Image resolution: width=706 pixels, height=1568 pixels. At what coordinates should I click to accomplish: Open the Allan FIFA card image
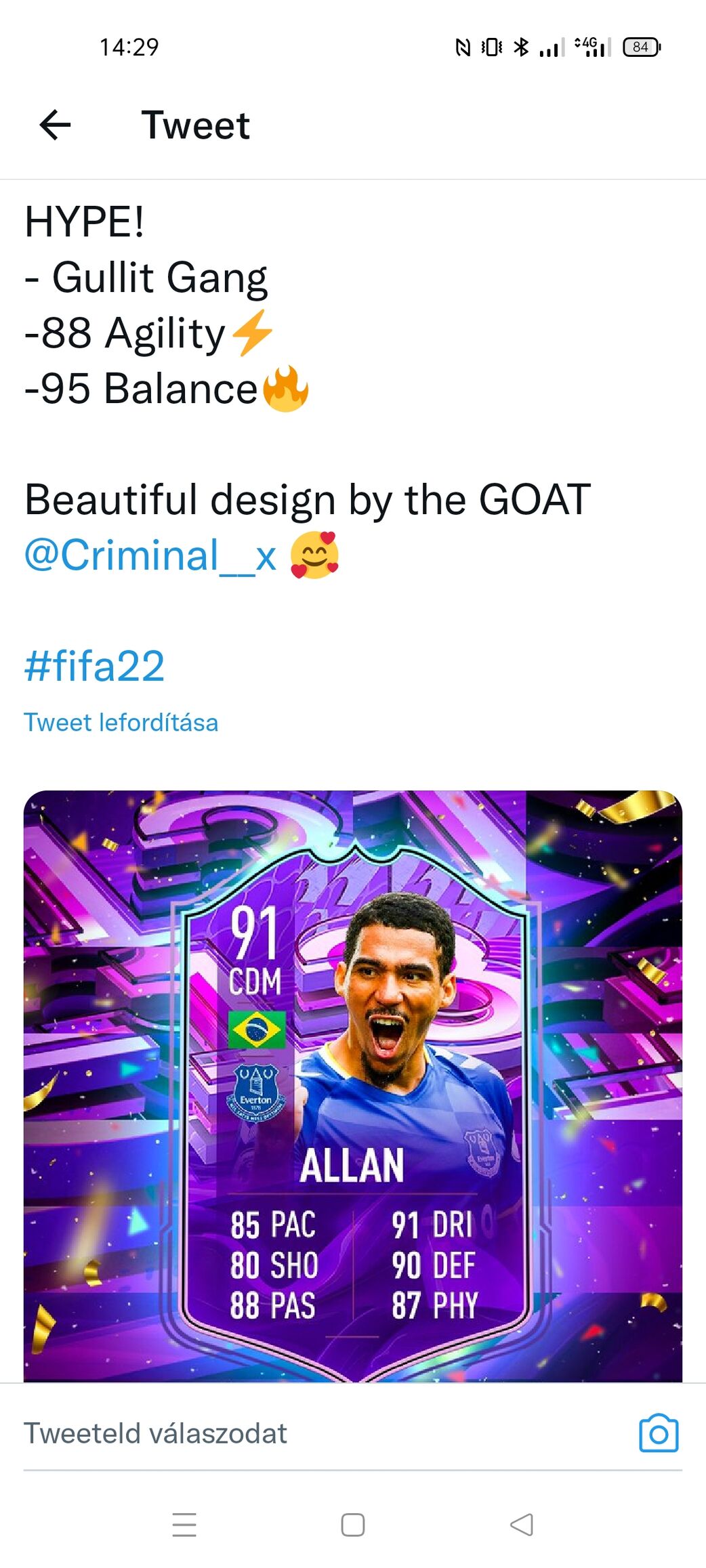[353, 1086]
